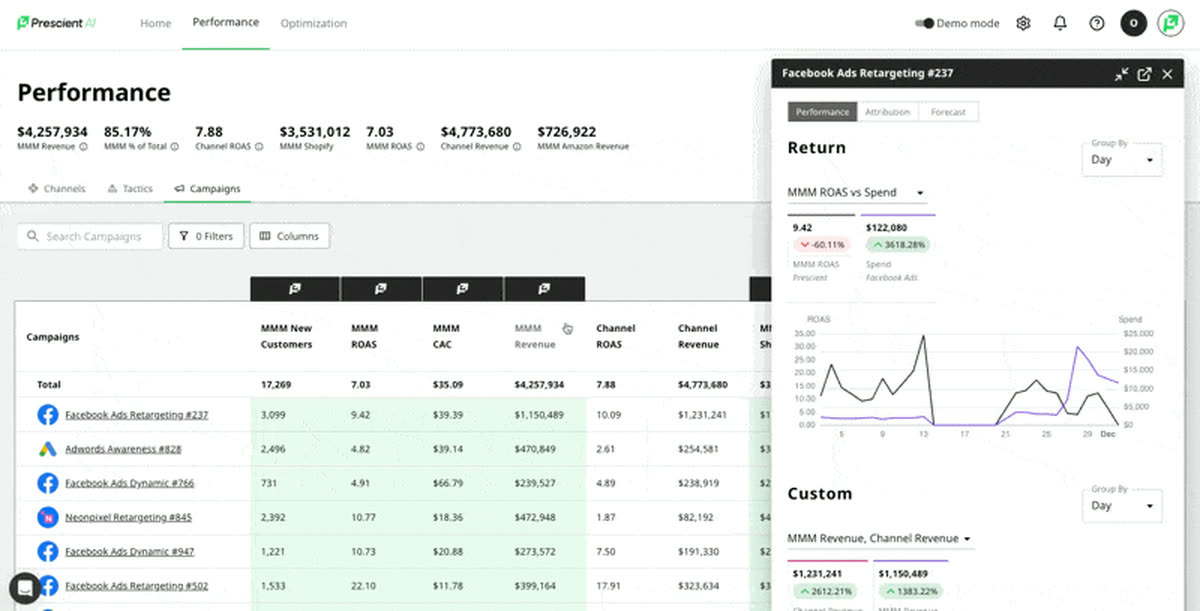1200x611 pixels.
Task: Click the $4,773,680 Channel Revenue total cell
Action: [704, 384]
